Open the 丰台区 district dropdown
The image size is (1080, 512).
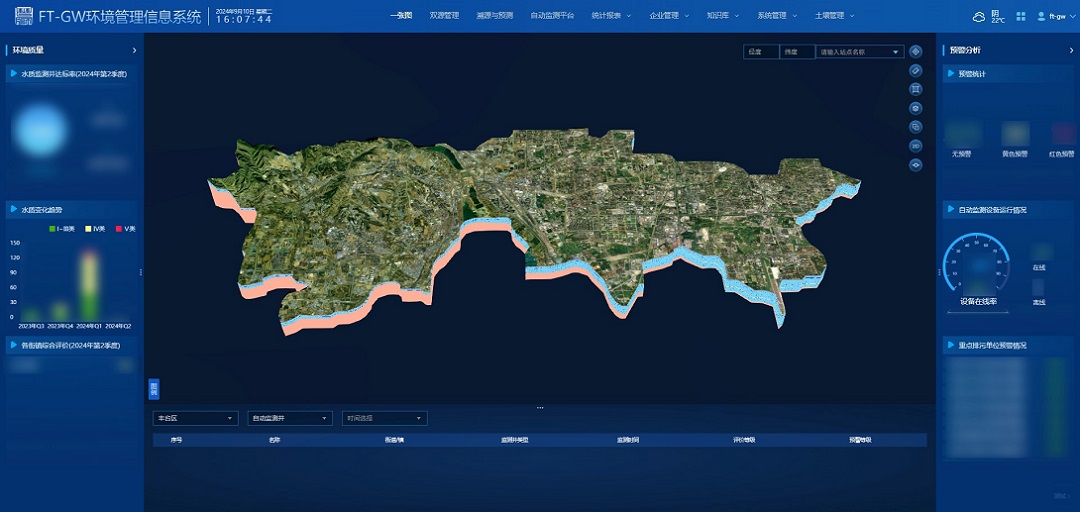tap(195, 418)
